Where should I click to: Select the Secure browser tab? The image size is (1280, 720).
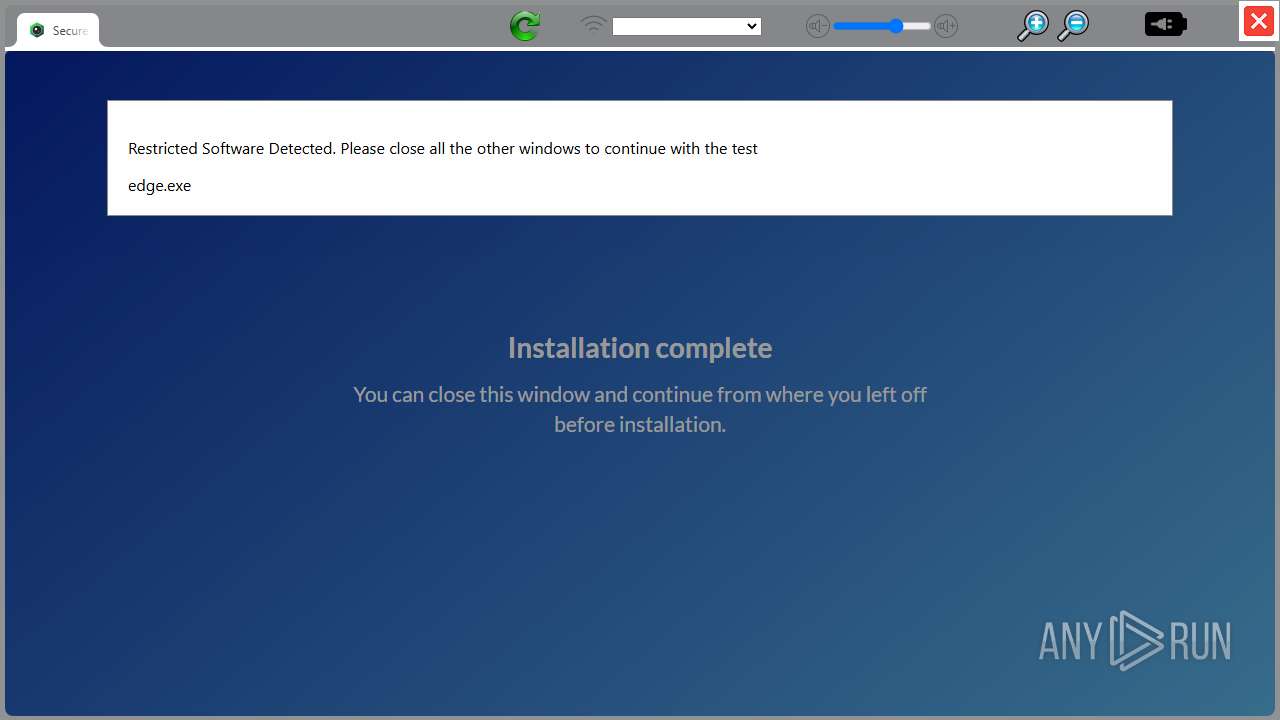58,31
